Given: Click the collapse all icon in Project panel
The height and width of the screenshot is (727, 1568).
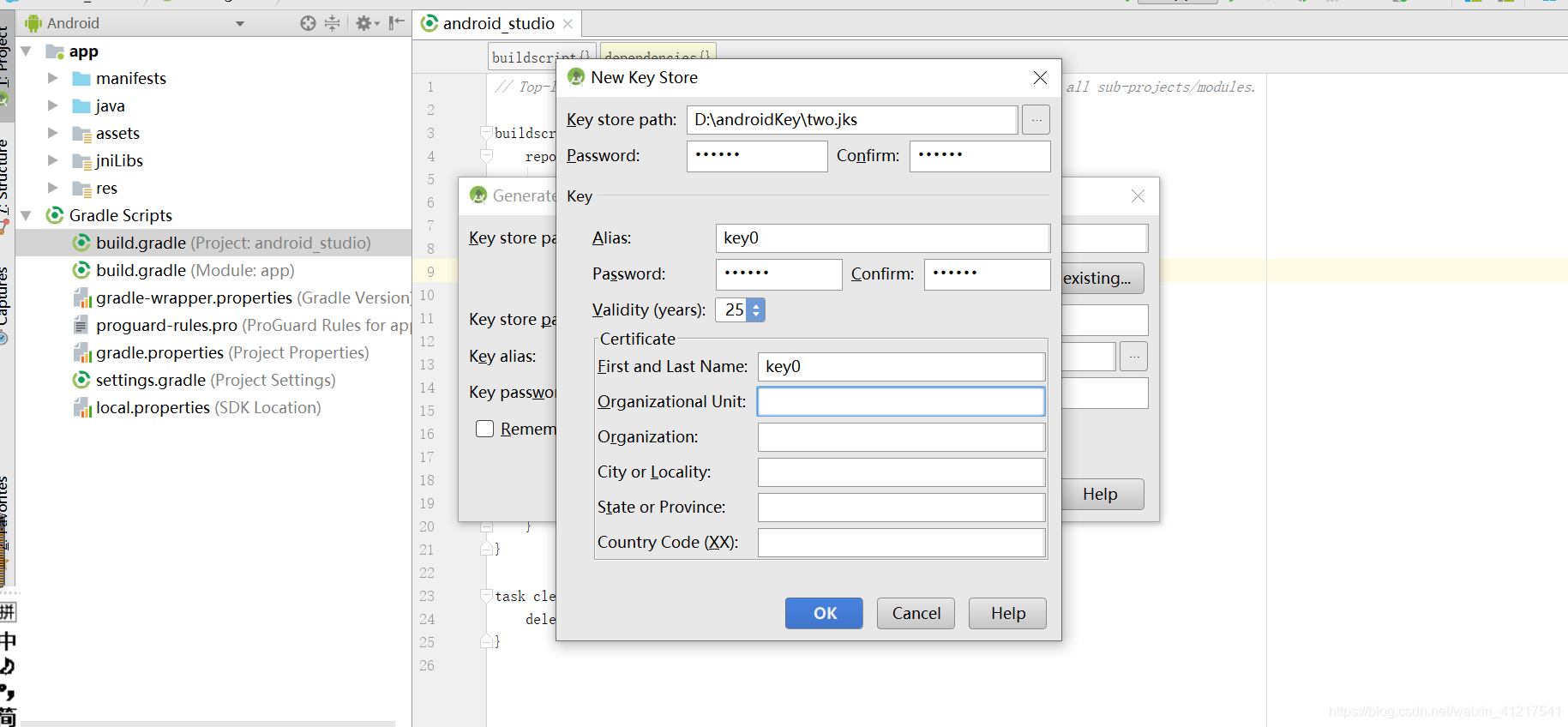Looking at the screenshot, I should 333,23.
